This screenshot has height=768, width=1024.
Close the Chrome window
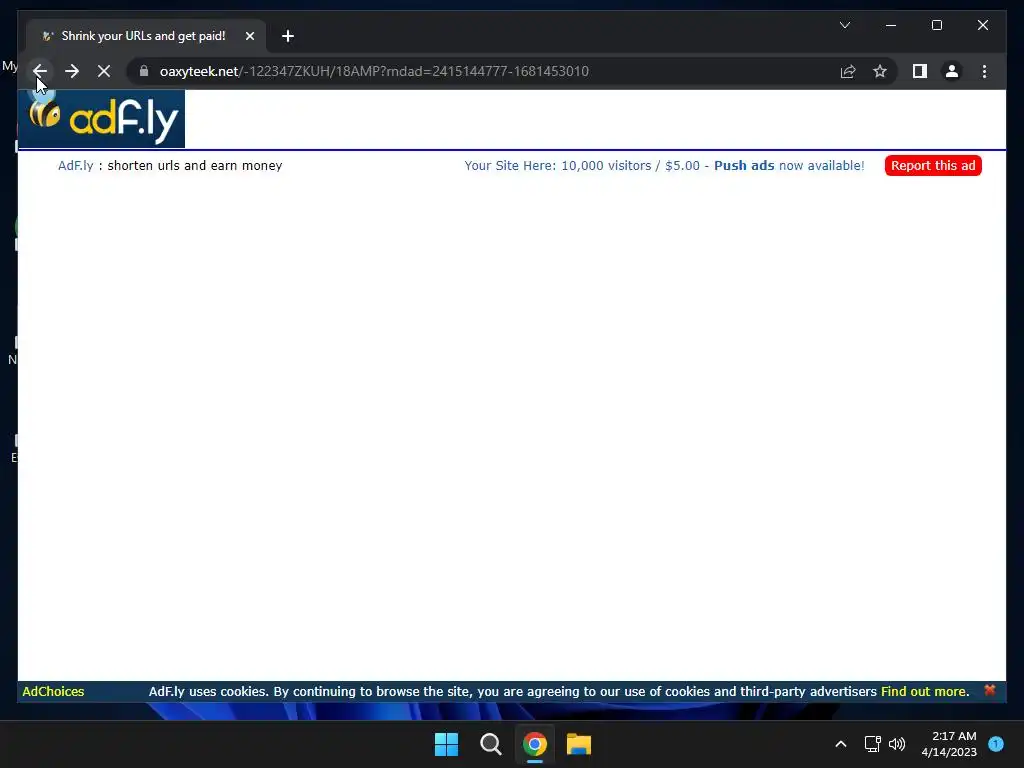pos(982,25)
